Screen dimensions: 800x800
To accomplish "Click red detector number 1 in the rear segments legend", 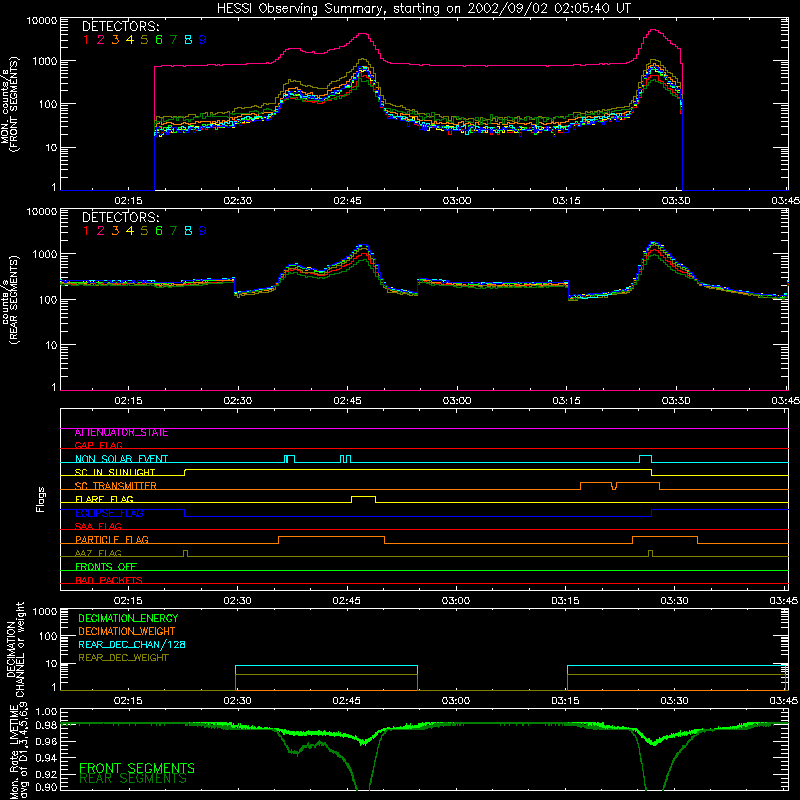I will click(x=86, y=231).
